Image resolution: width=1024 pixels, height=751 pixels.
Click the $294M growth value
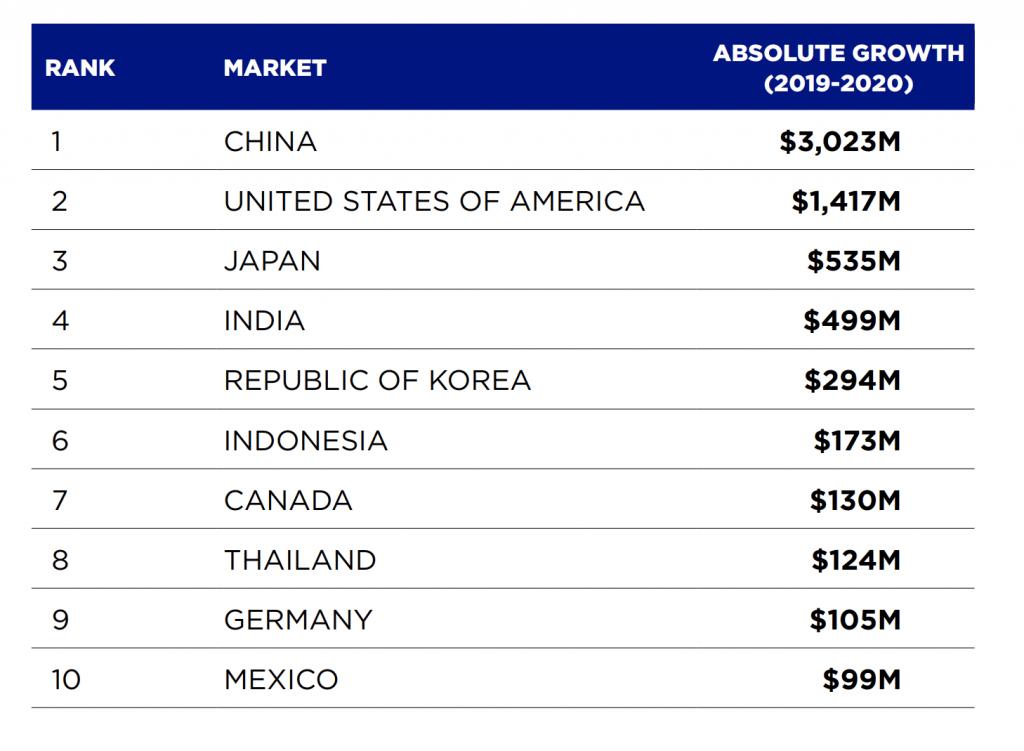[853, 381]
